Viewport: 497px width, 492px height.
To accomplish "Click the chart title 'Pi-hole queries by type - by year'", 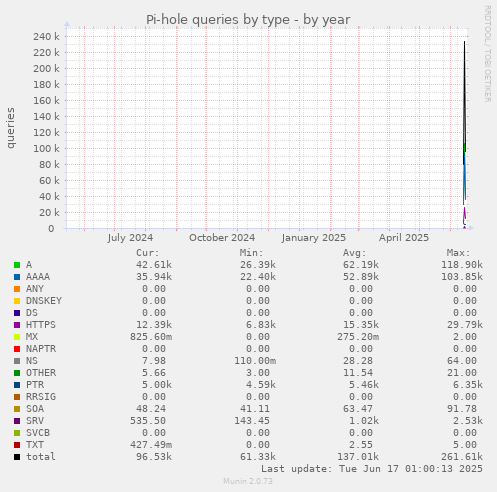I will coord(248,20).
